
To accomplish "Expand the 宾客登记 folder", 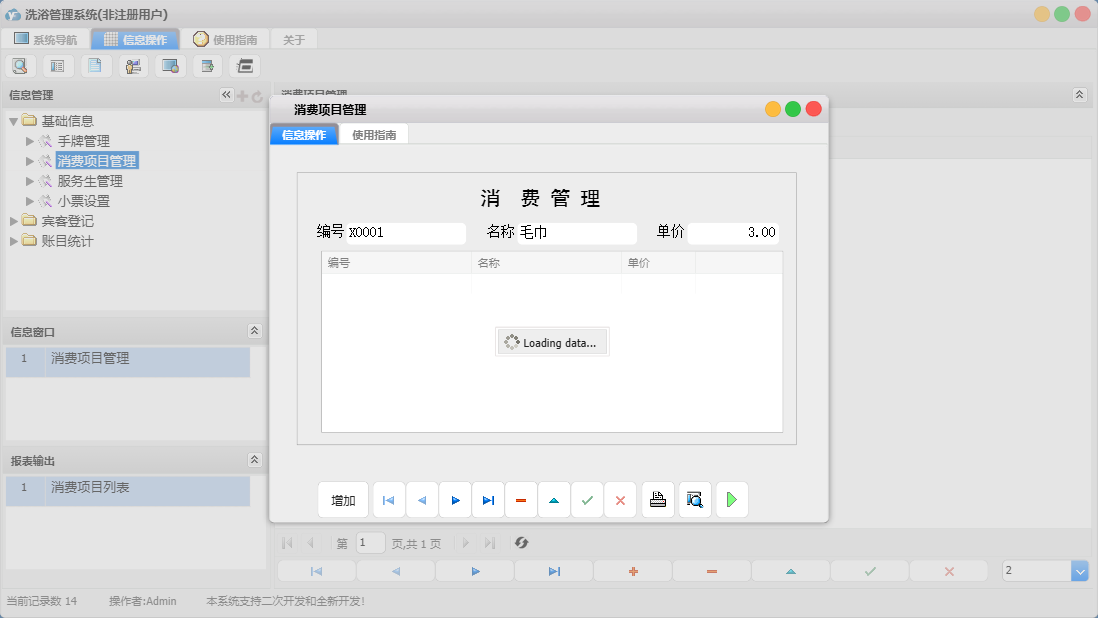I will tap(14, 220).
